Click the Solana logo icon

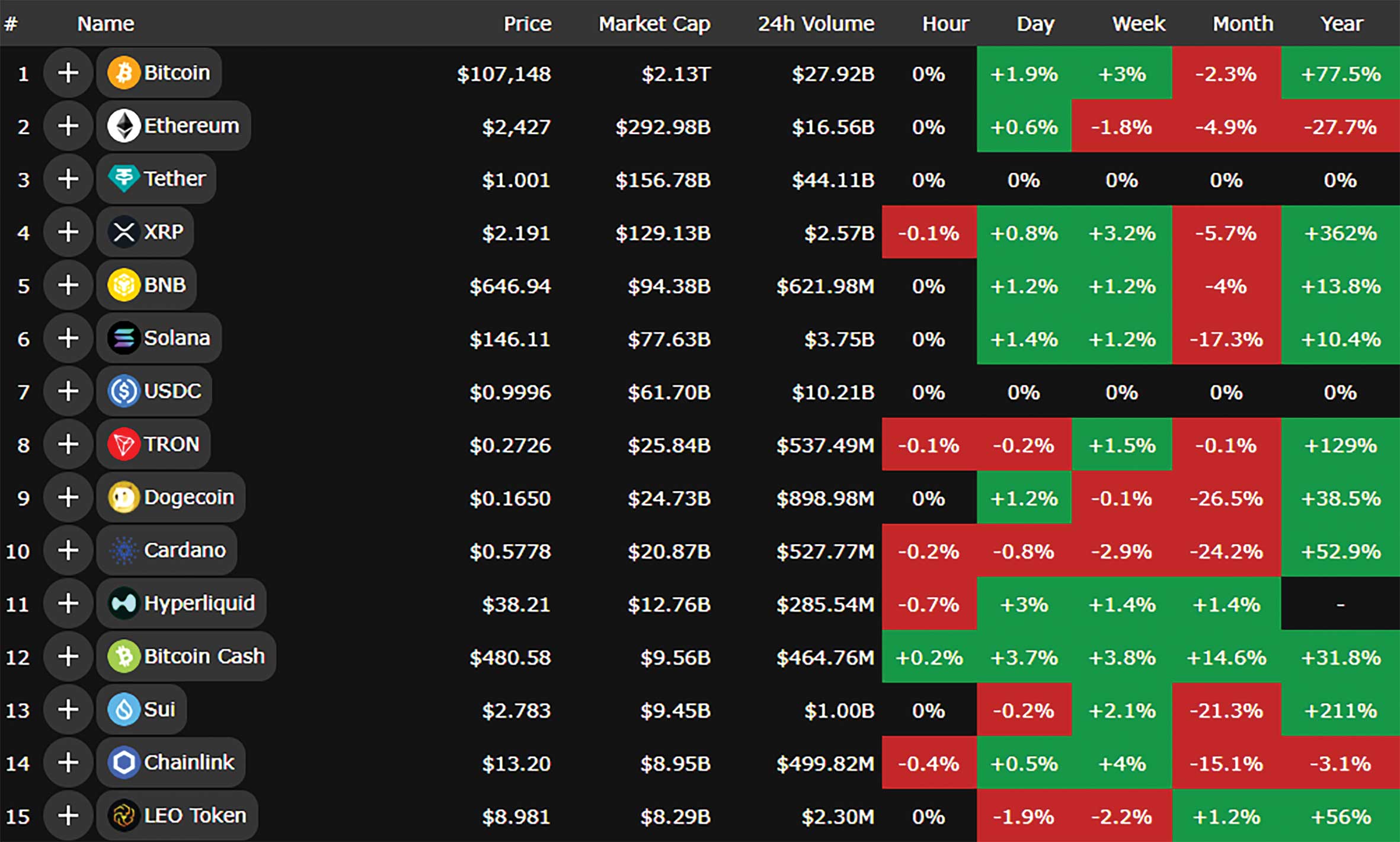coord(123,338)
